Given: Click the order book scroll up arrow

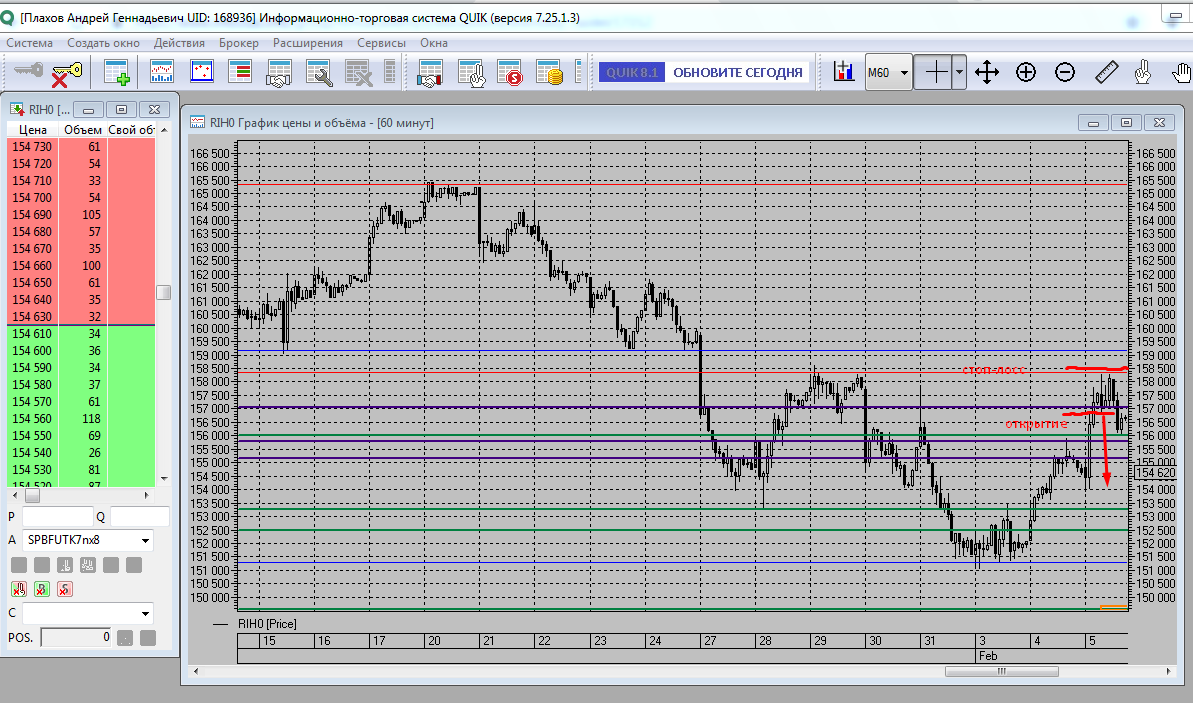Looking at the screenshot, I should pos(164,130).
